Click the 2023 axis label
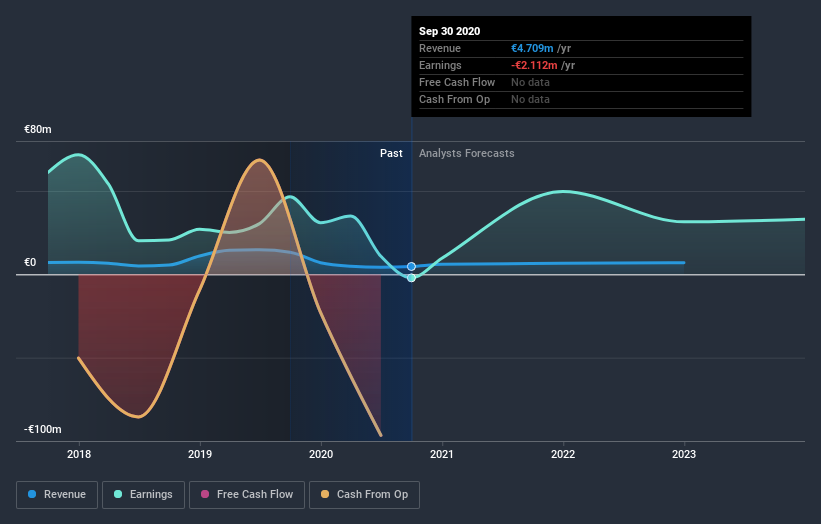 pos(684,454)
